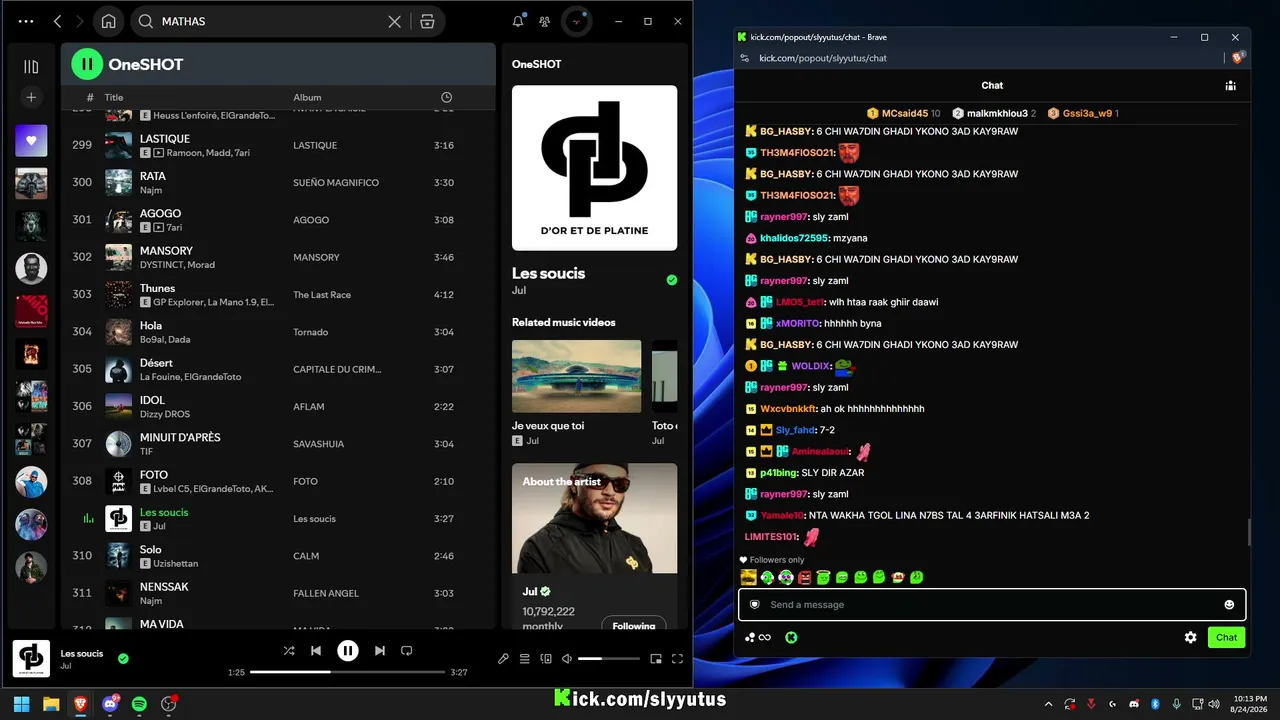
Task: Show hidden system tray icons
Action: [1048, 704]
